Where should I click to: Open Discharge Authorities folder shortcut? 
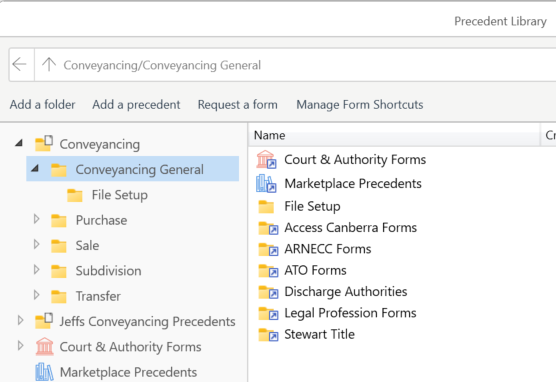(346, 292)
